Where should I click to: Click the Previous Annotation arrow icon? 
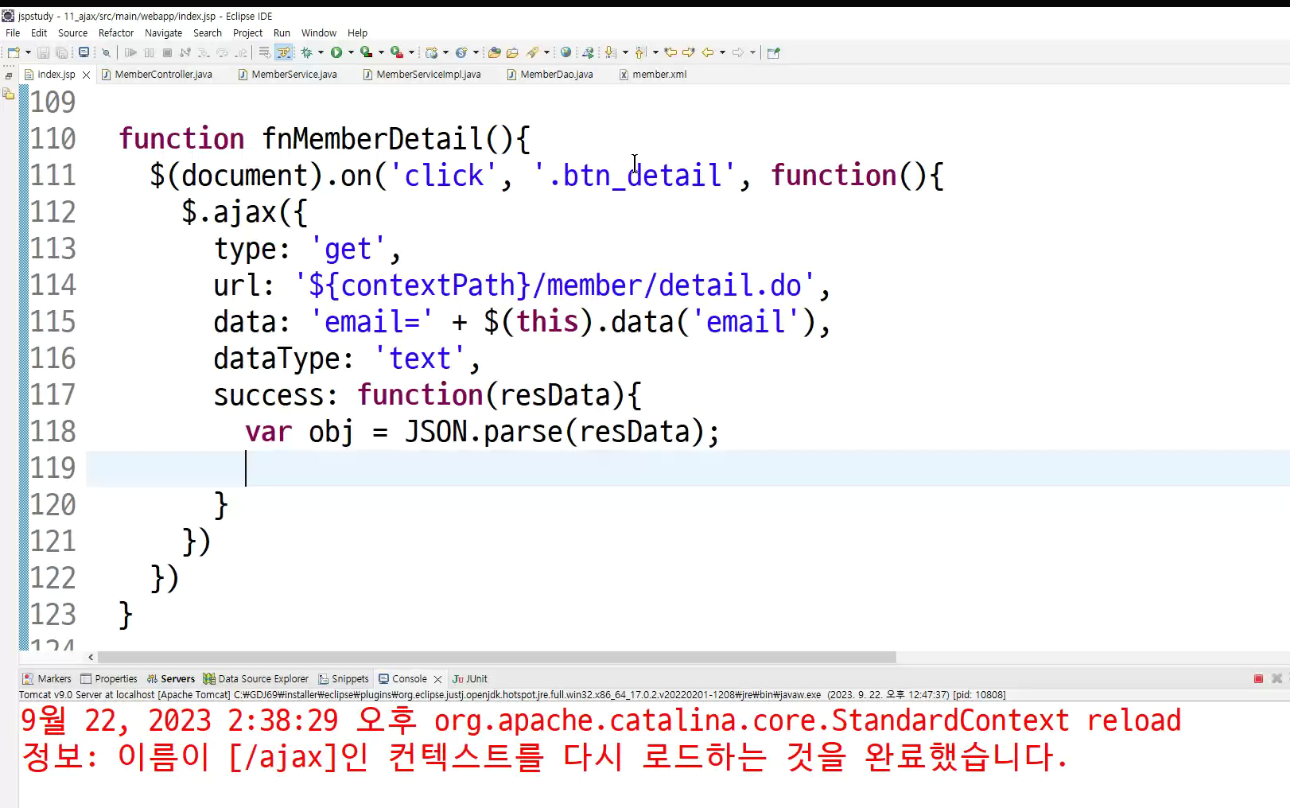pos(639,52)
